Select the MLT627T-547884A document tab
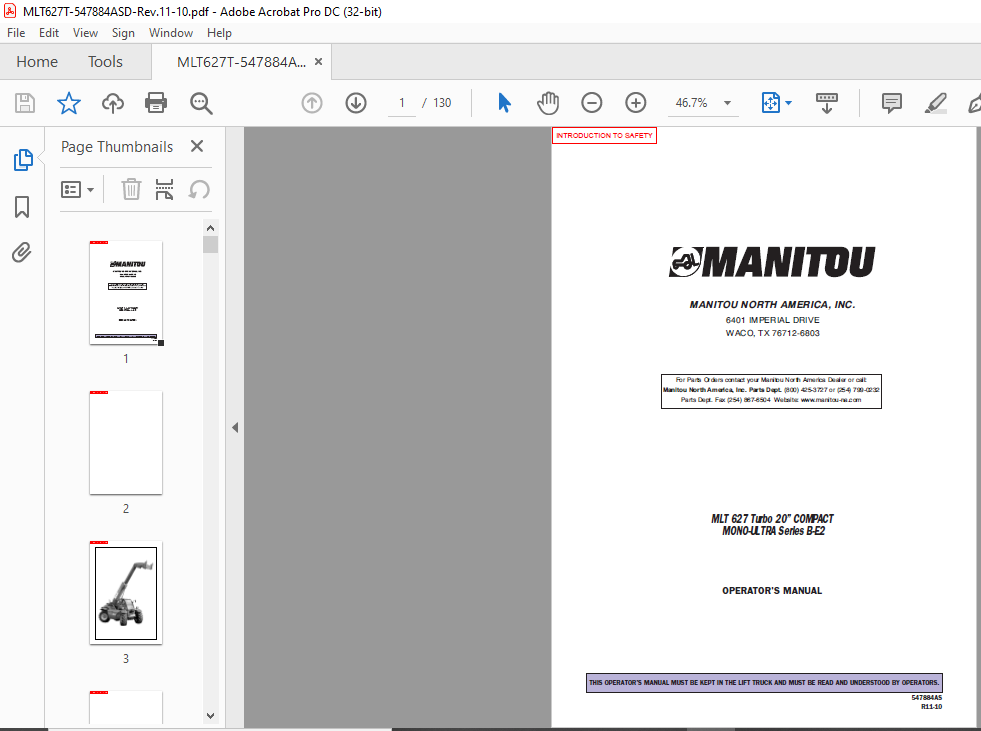 [x=241, y=61]
